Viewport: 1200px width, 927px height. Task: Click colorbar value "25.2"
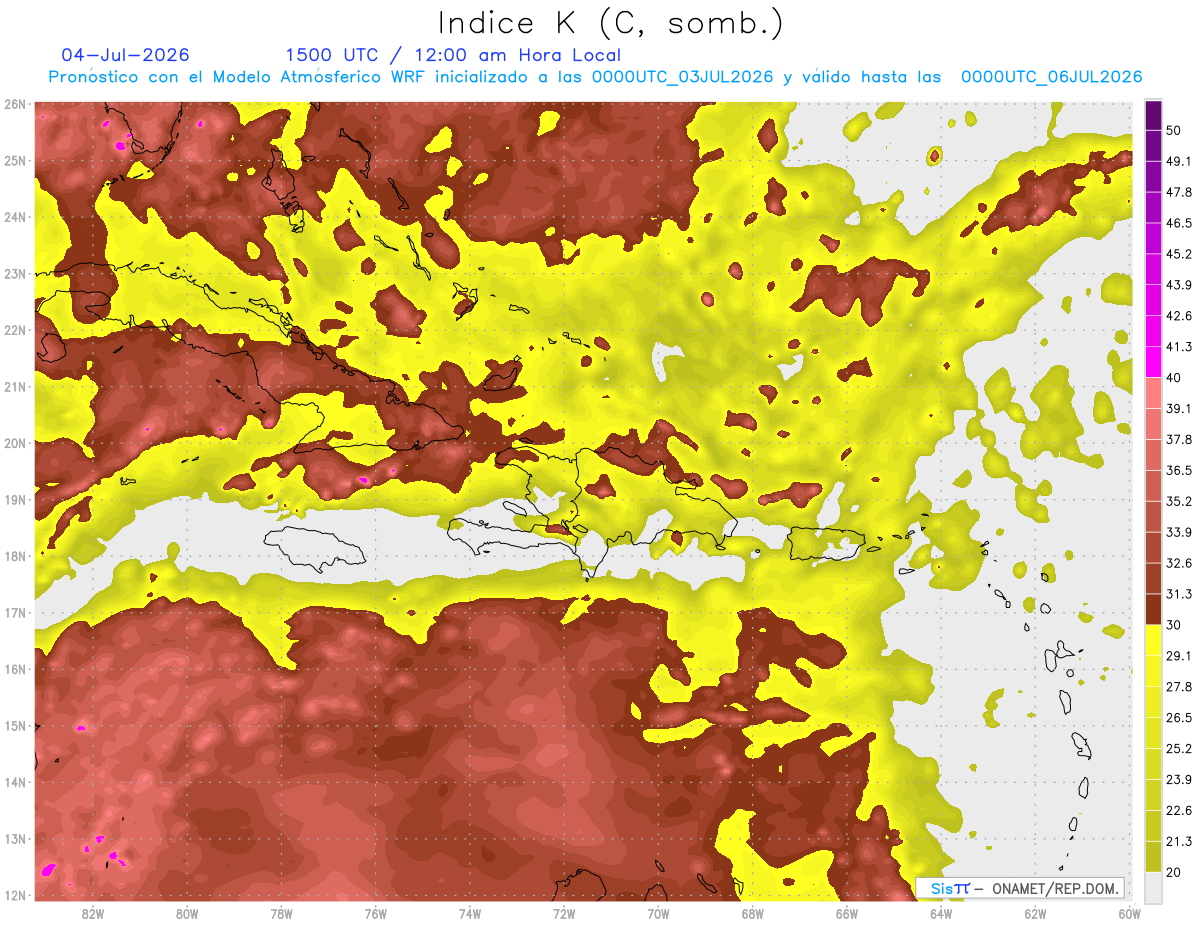pyautogui.click(x=1180, y=749)
